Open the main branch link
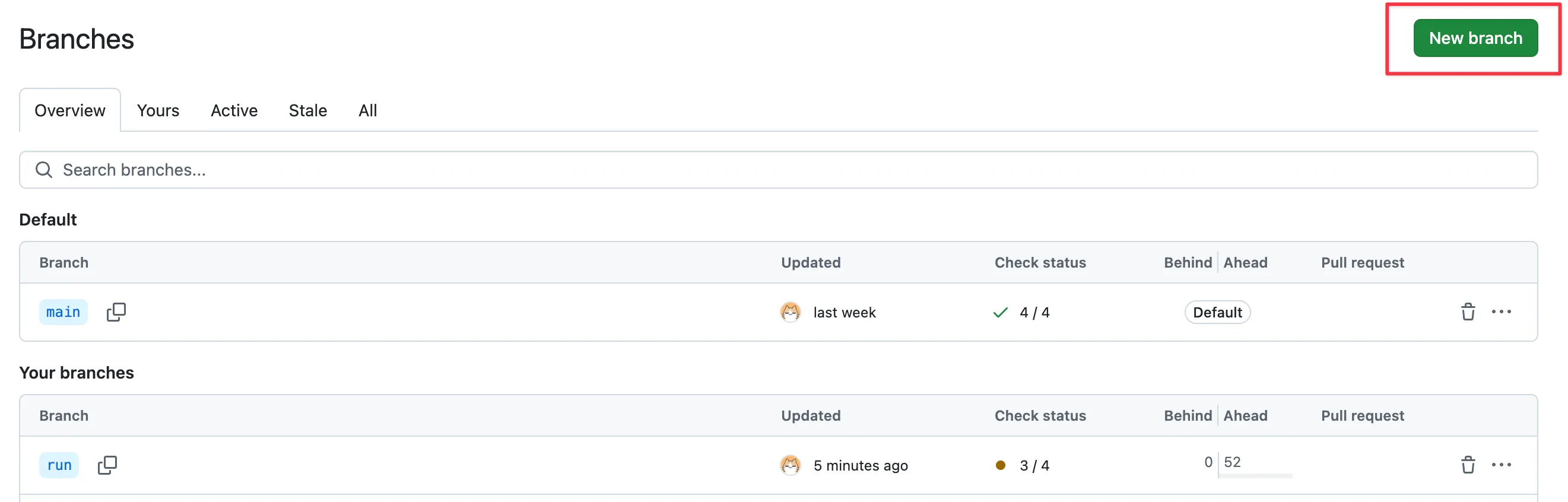 (x=64, y=312)
